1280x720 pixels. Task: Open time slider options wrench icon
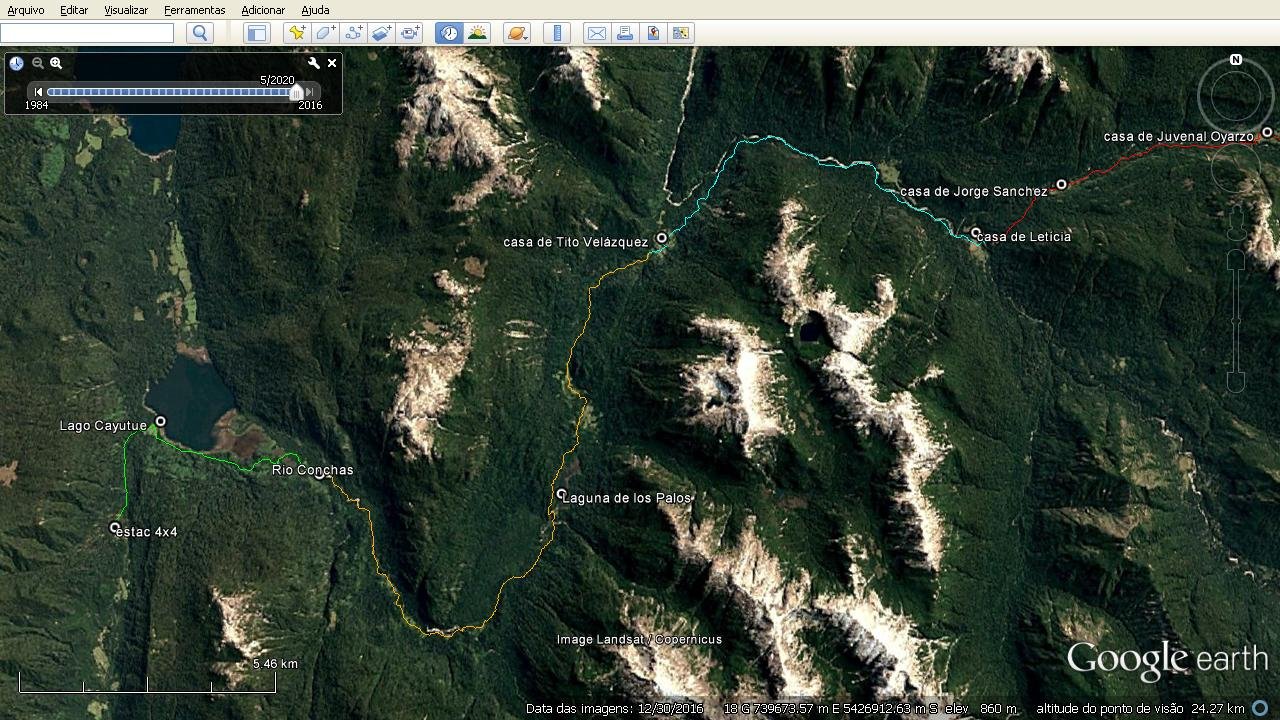[313, 63]
